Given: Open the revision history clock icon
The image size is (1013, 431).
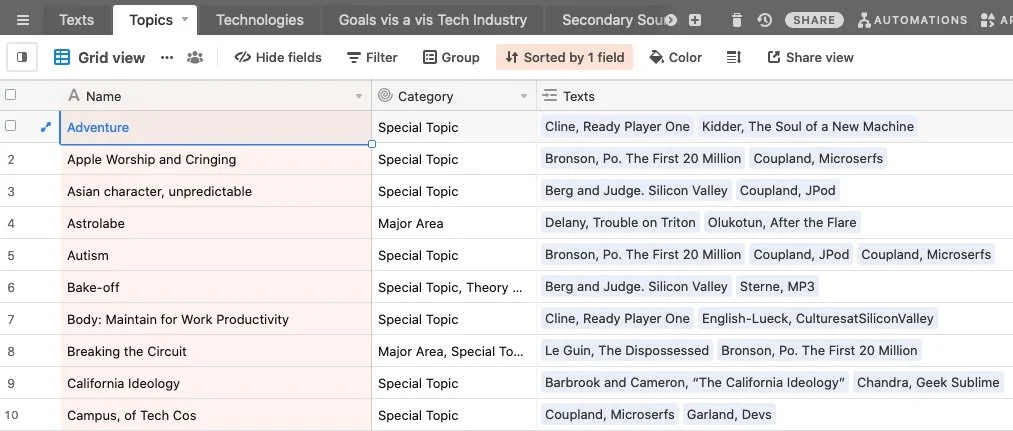Looking at the screenshot, I should tap(764, 20).
